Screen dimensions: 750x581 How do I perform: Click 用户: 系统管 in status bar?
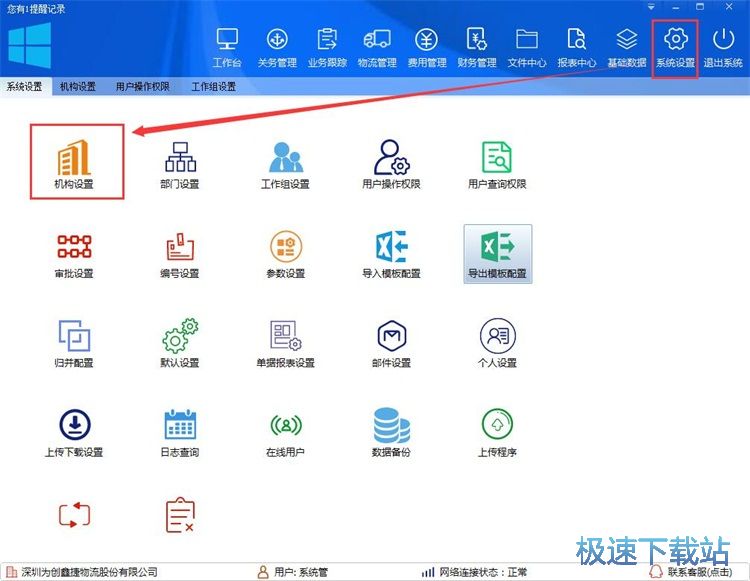pyautogui.click(x=293, y=572)
